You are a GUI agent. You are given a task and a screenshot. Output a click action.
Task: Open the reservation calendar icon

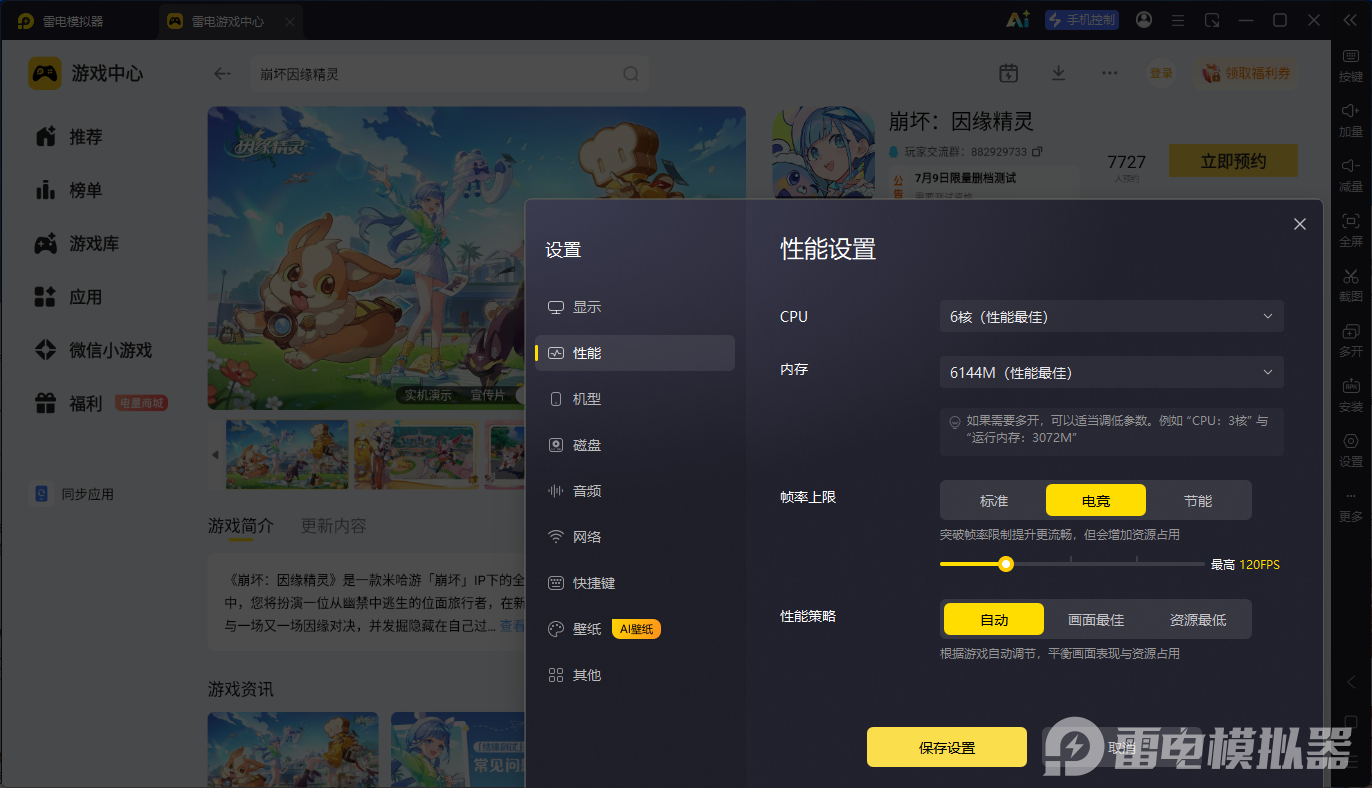point(1008,73)
